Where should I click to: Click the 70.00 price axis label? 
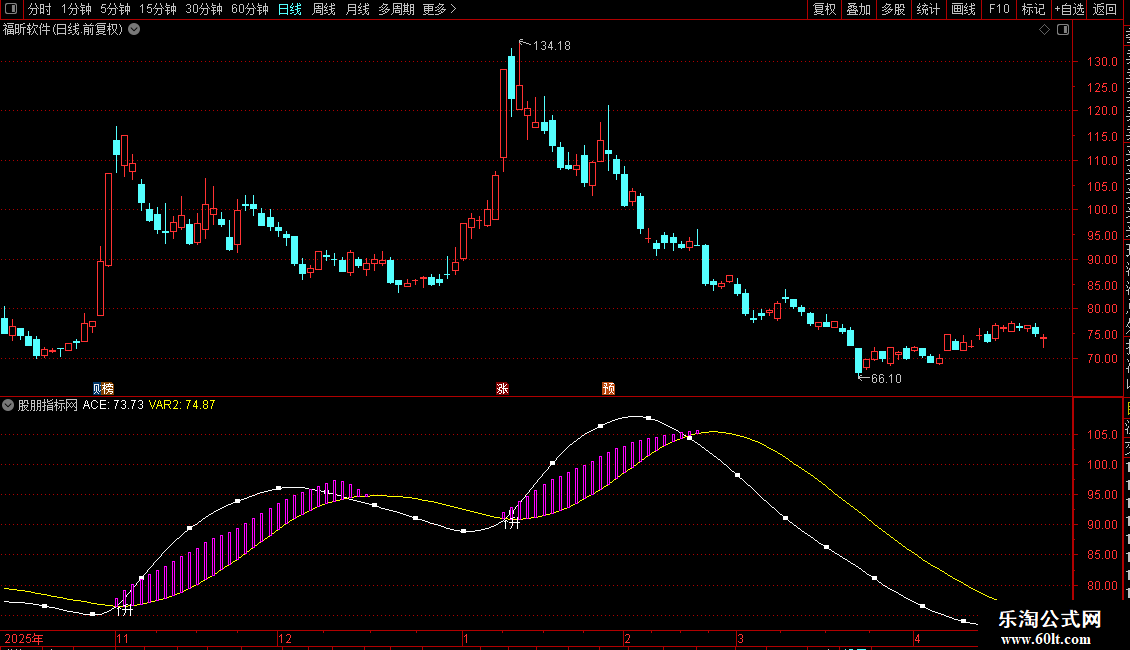(x=1103, y=358)
